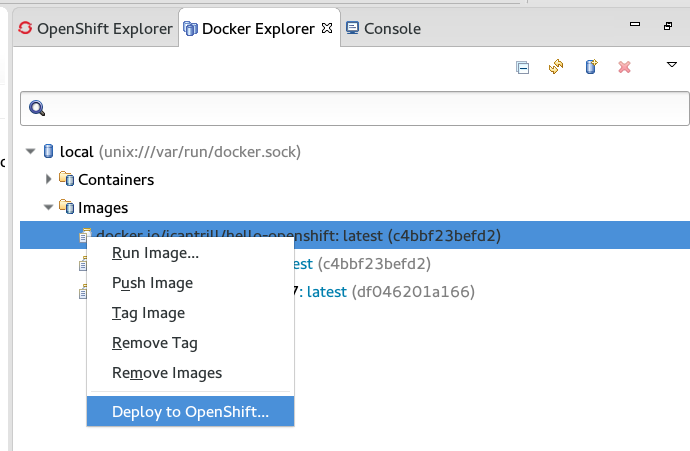
Task: Click the Containers folder icon
Action: (67, 180)
